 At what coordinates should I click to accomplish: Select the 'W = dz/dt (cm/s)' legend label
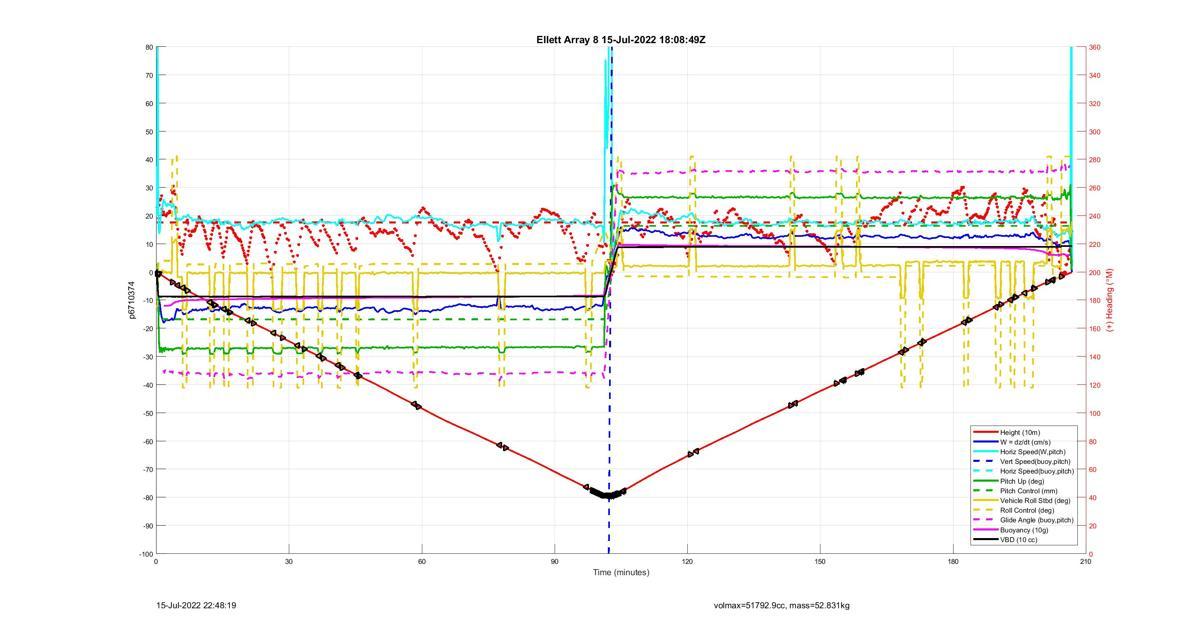(1026, 442)
